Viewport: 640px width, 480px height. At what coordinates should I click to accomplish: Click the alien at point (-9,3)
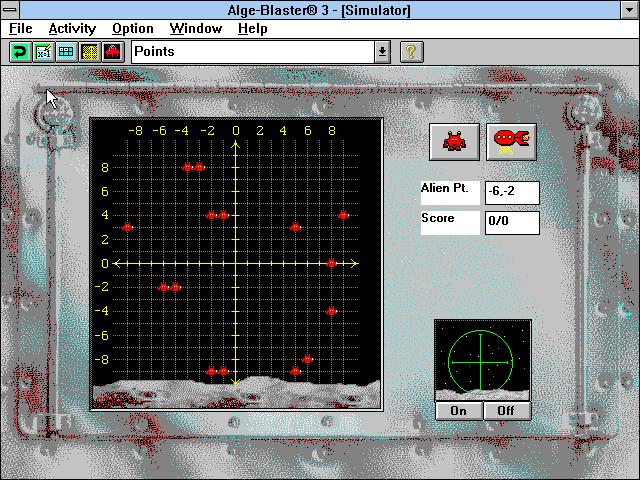coord(127,227)
